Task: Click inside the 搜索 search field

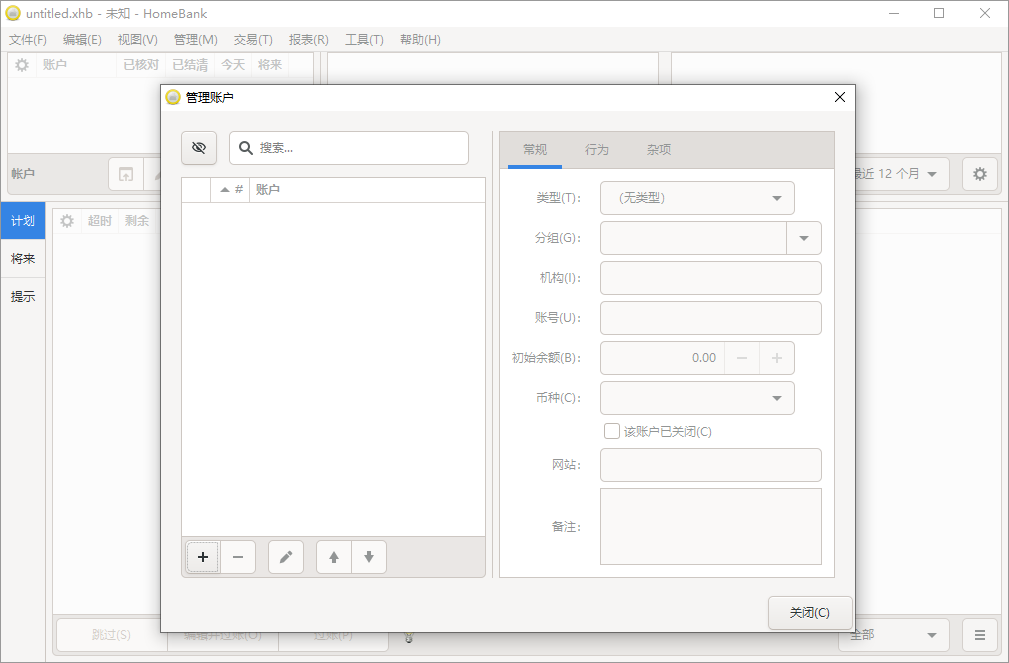Action: tap(349, 147)
